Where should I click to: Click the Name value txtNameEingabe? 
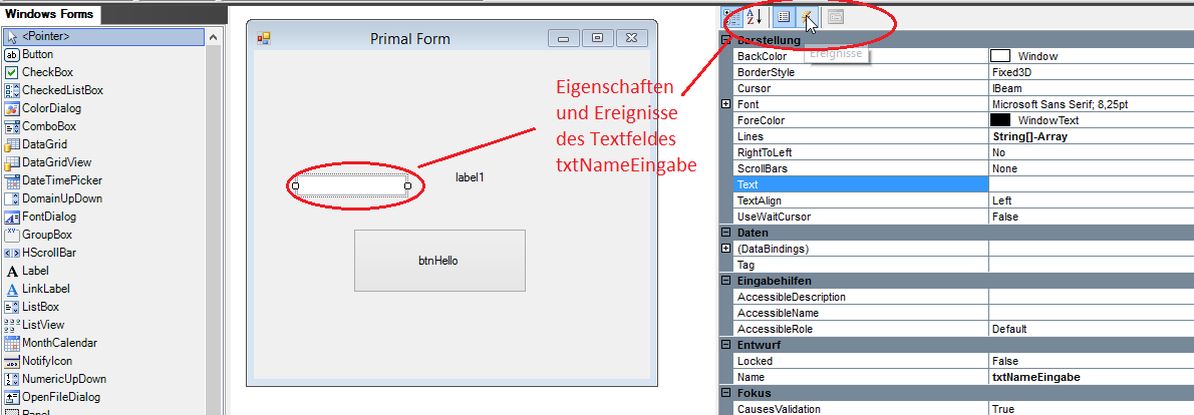pyautogui.click(x=1036, y=377)
